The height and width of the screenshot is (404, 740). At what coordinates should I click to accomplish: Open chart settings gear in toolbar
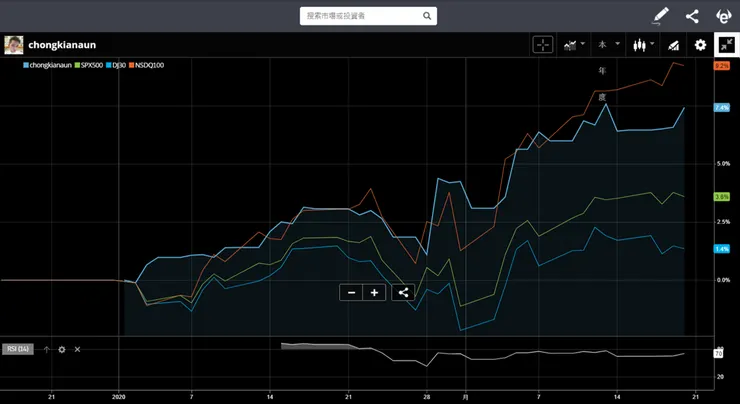pos(700,45)
